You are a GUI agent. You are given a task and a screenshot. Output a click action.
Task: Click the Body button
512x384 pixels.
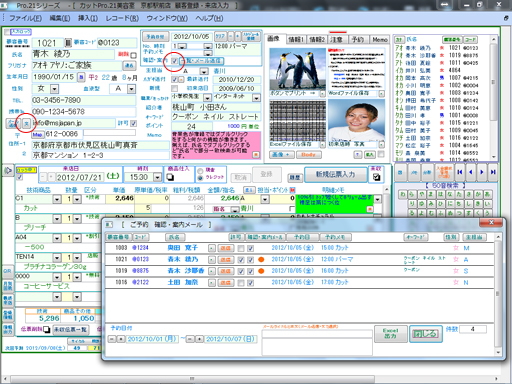tap(308, 155)
